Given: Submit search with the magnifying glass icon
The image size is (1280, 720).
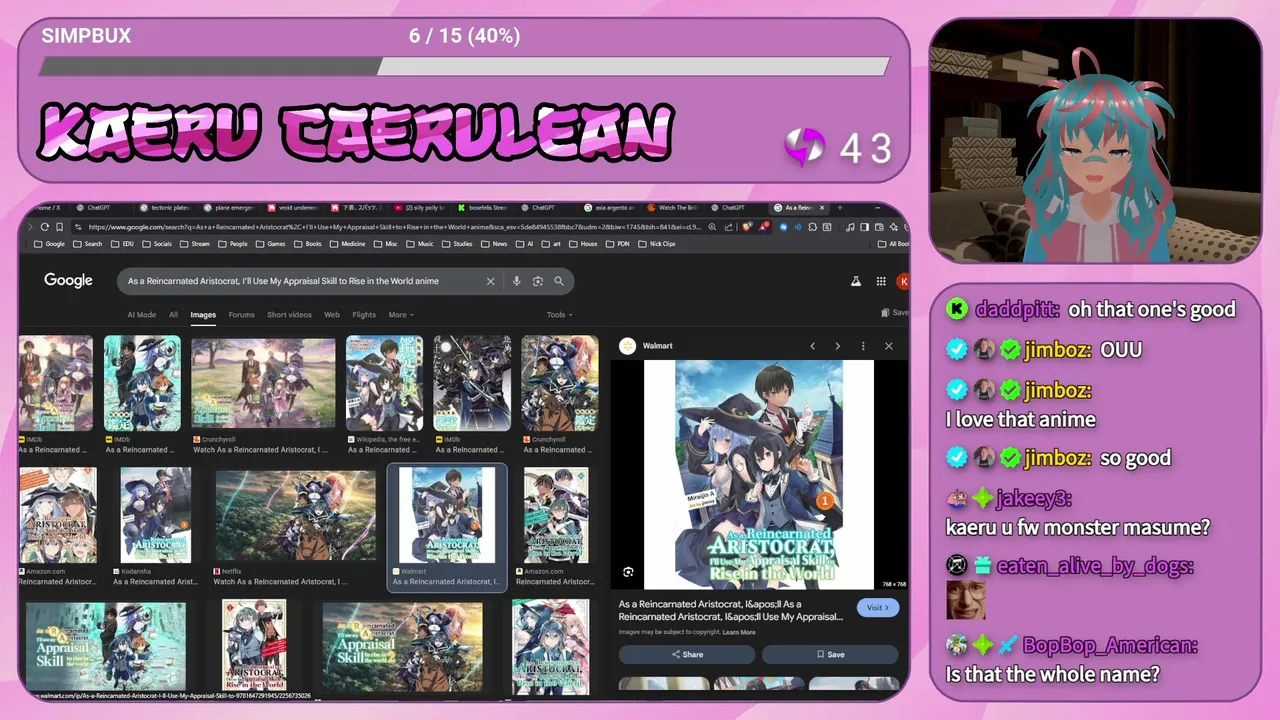Looking at the screenshot, I should pyautogui.click(x=559, y=281).
